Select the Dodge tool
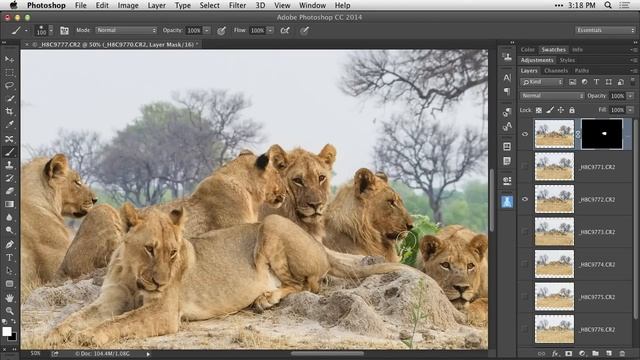The height and width of the screenshot is (360, 640). pyautogui.click(x=9, y=230)
